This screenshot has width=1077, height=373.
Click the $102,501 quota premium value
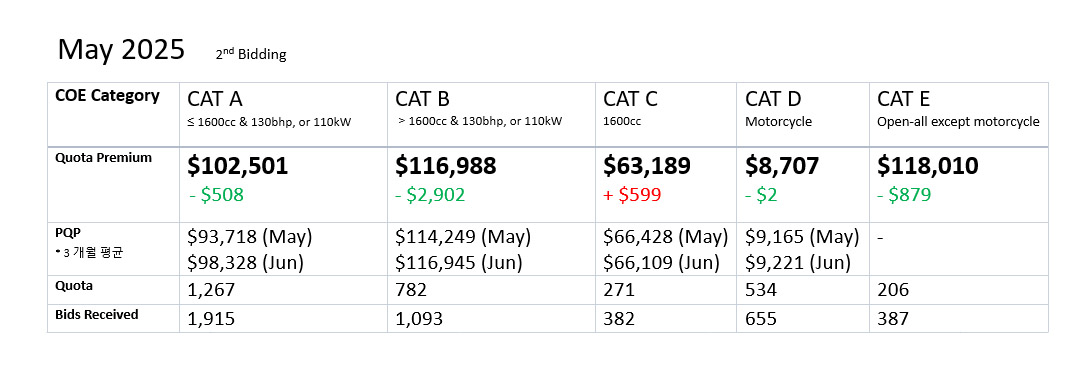(238, 166)
